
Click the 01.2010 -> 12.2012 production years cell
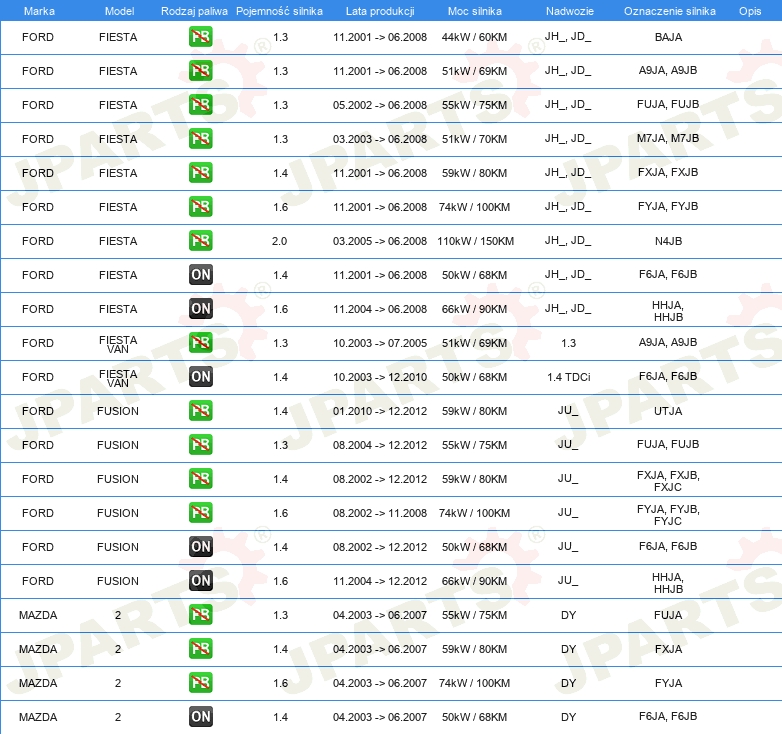pos(380,411)
